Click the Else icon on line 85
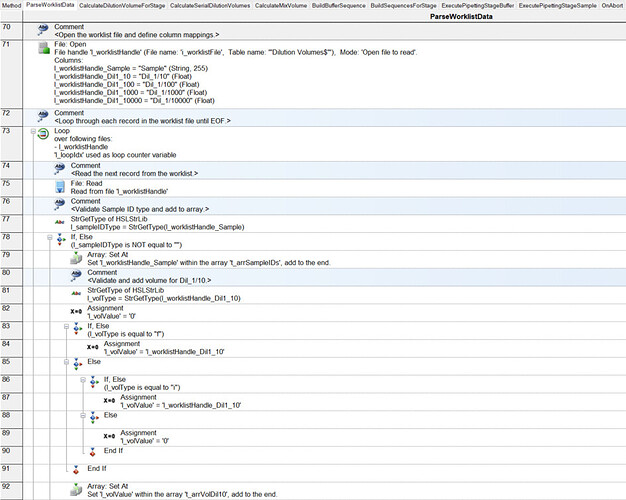 (77, 364)
